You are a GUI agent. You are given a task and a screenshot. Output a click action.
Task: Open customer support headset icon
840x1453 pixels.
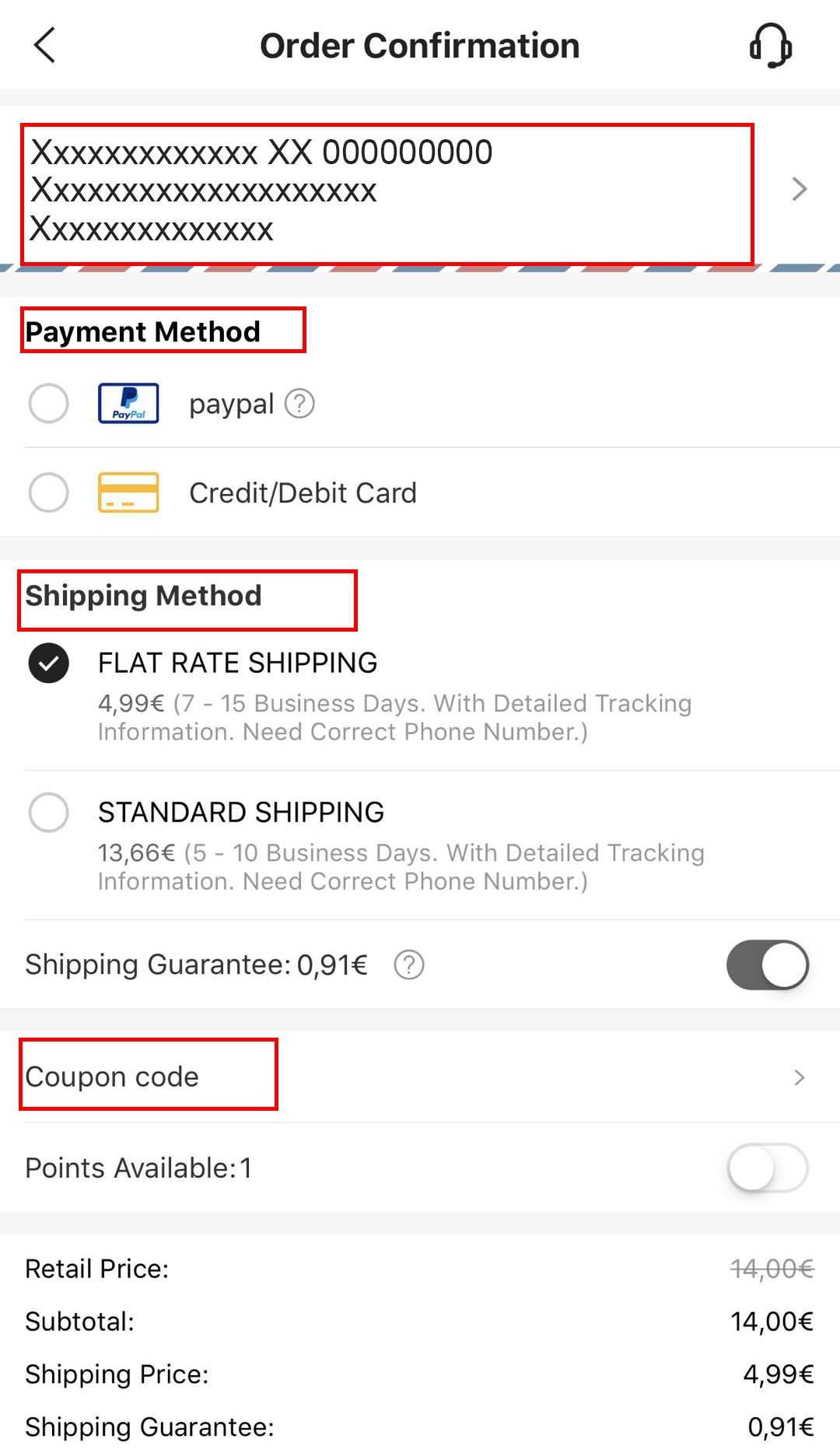(770, 45)
